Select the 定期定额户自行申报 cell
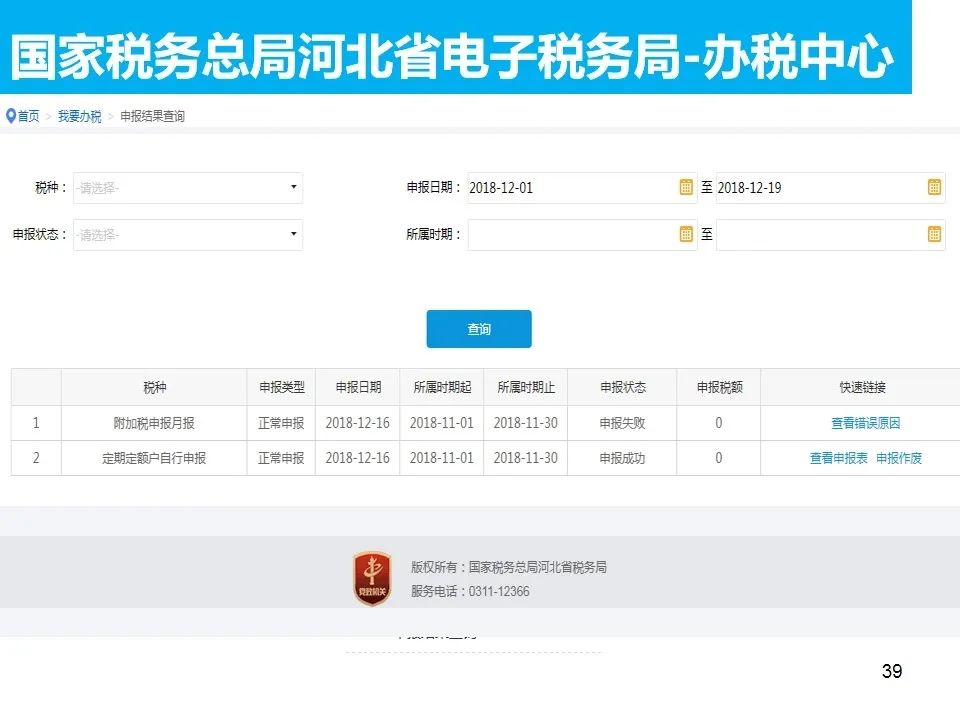960x720 pixels. point(154,458)
